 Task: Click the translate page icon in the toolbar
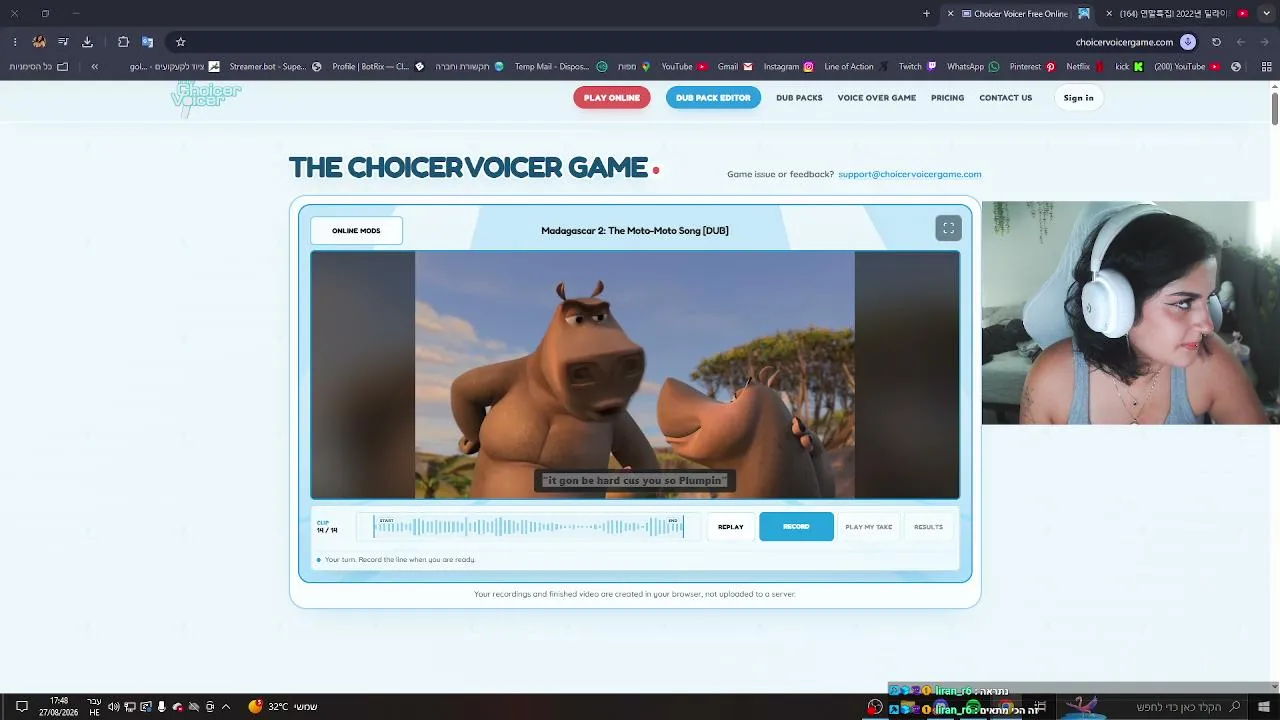tap(147, 42)
